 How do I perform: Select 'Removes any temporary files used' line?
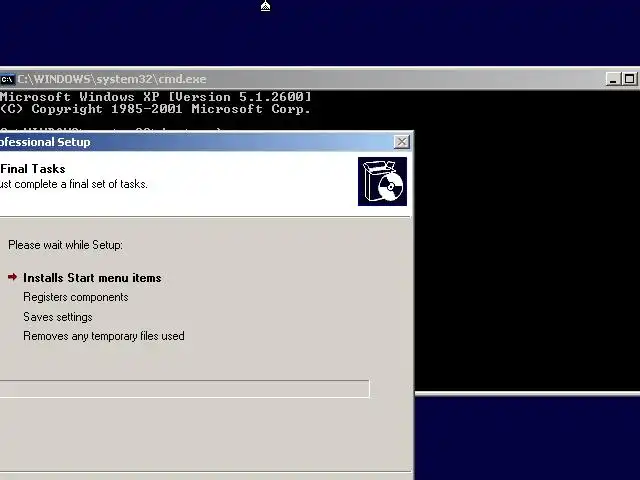[104, 336]
